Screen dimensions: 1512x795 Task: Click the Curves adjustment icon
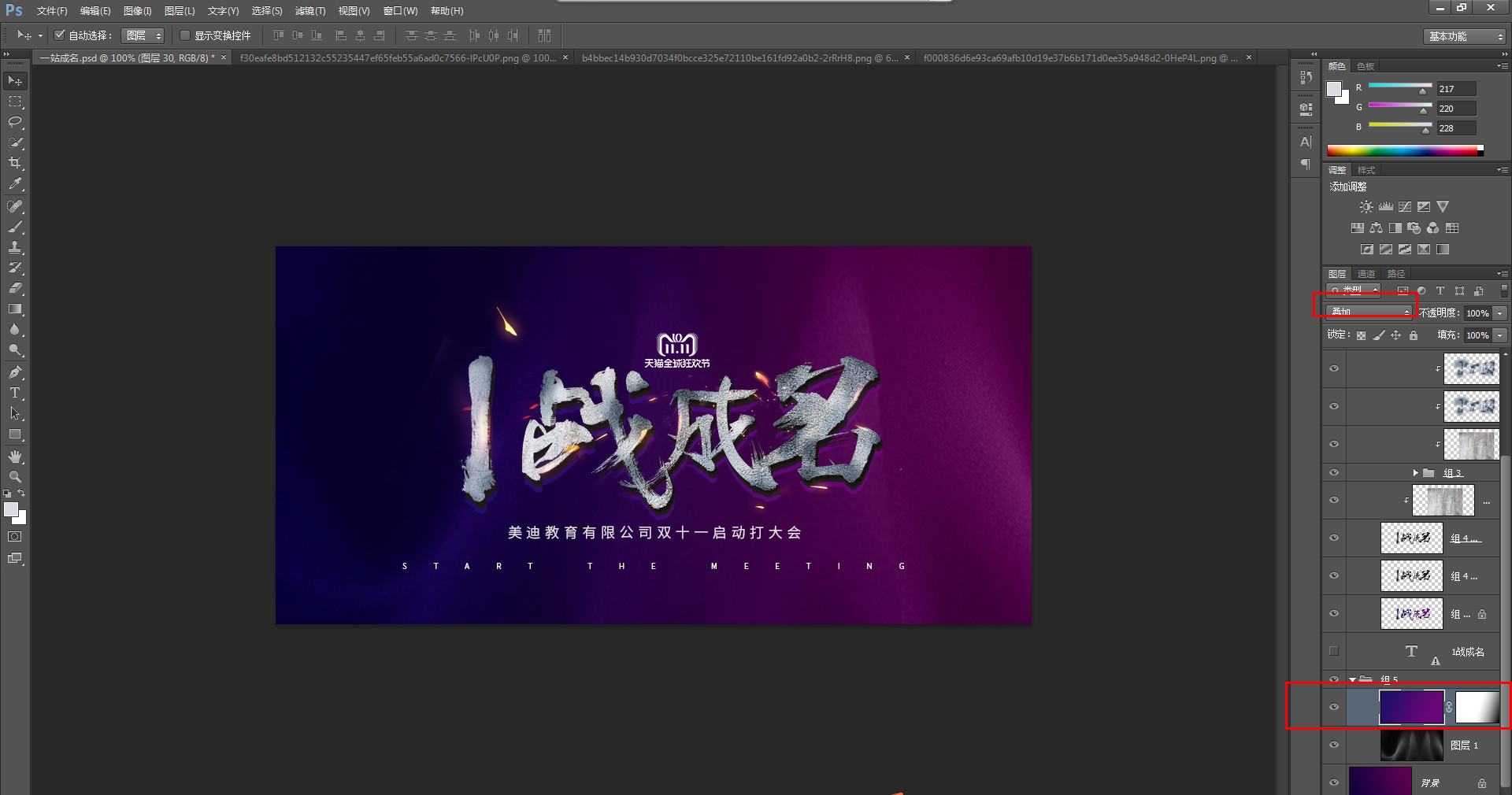[1405, 206]
